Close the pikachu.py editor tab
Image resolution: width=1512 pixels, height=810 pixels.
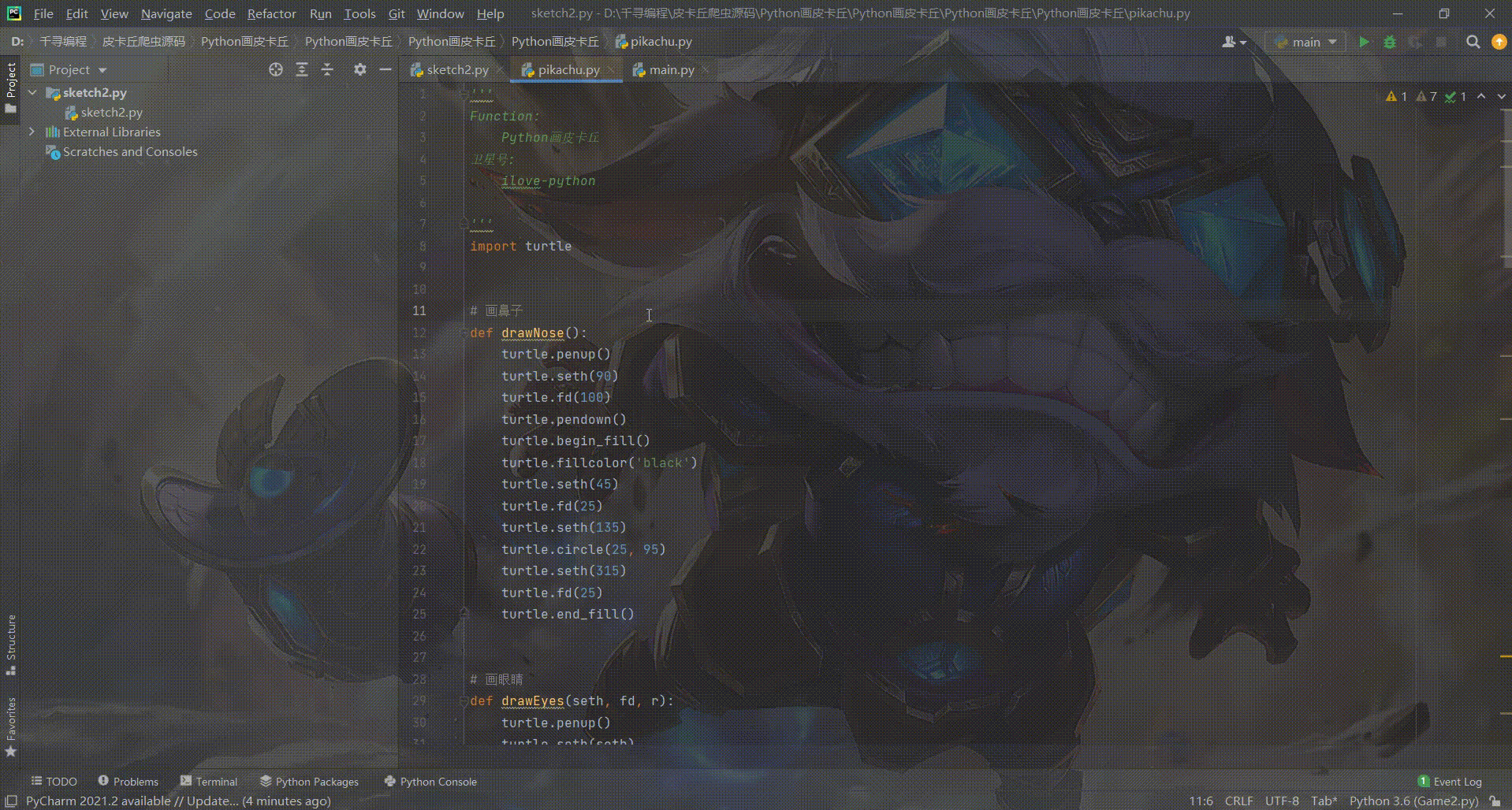(611, 70)
